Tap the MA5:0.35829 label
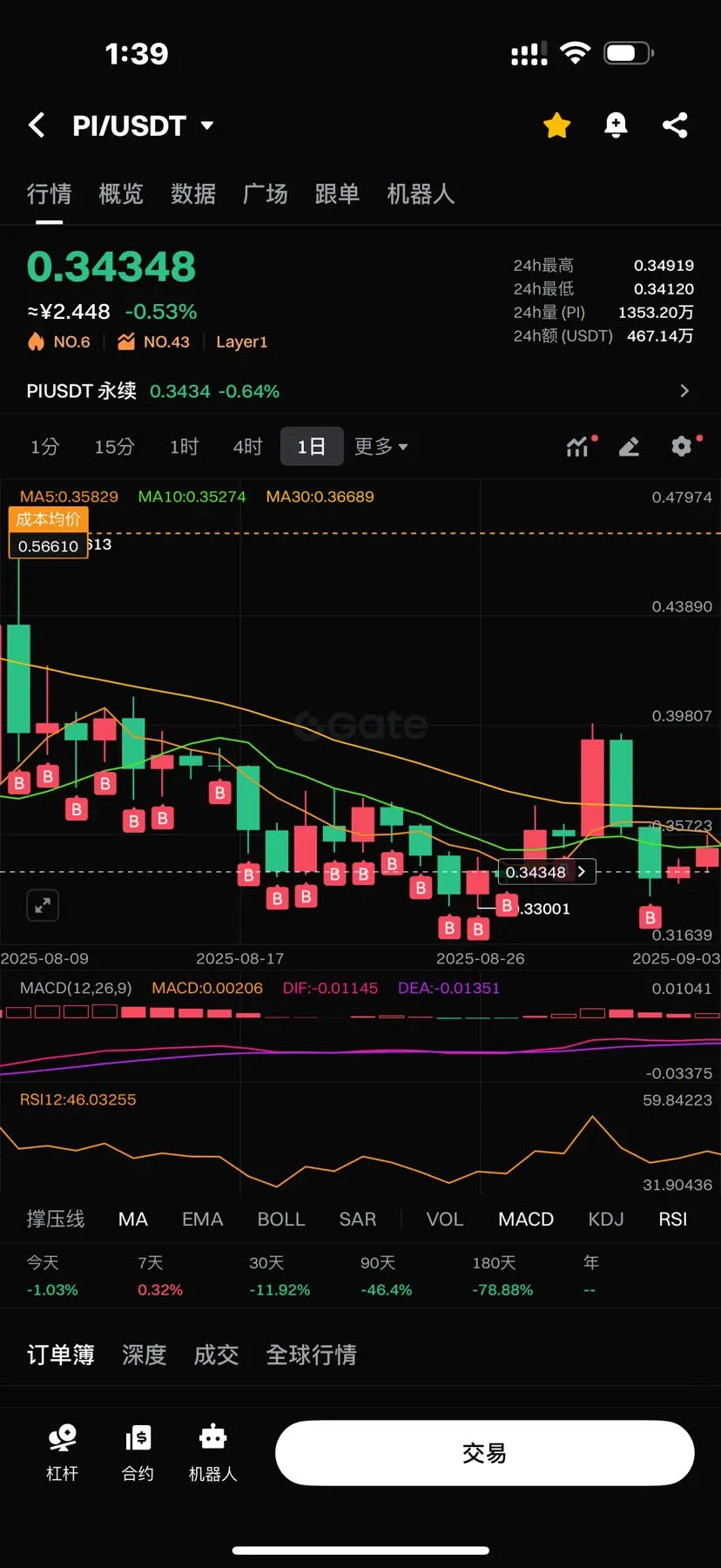This screenshot has width=721, height=1568. 69,497
